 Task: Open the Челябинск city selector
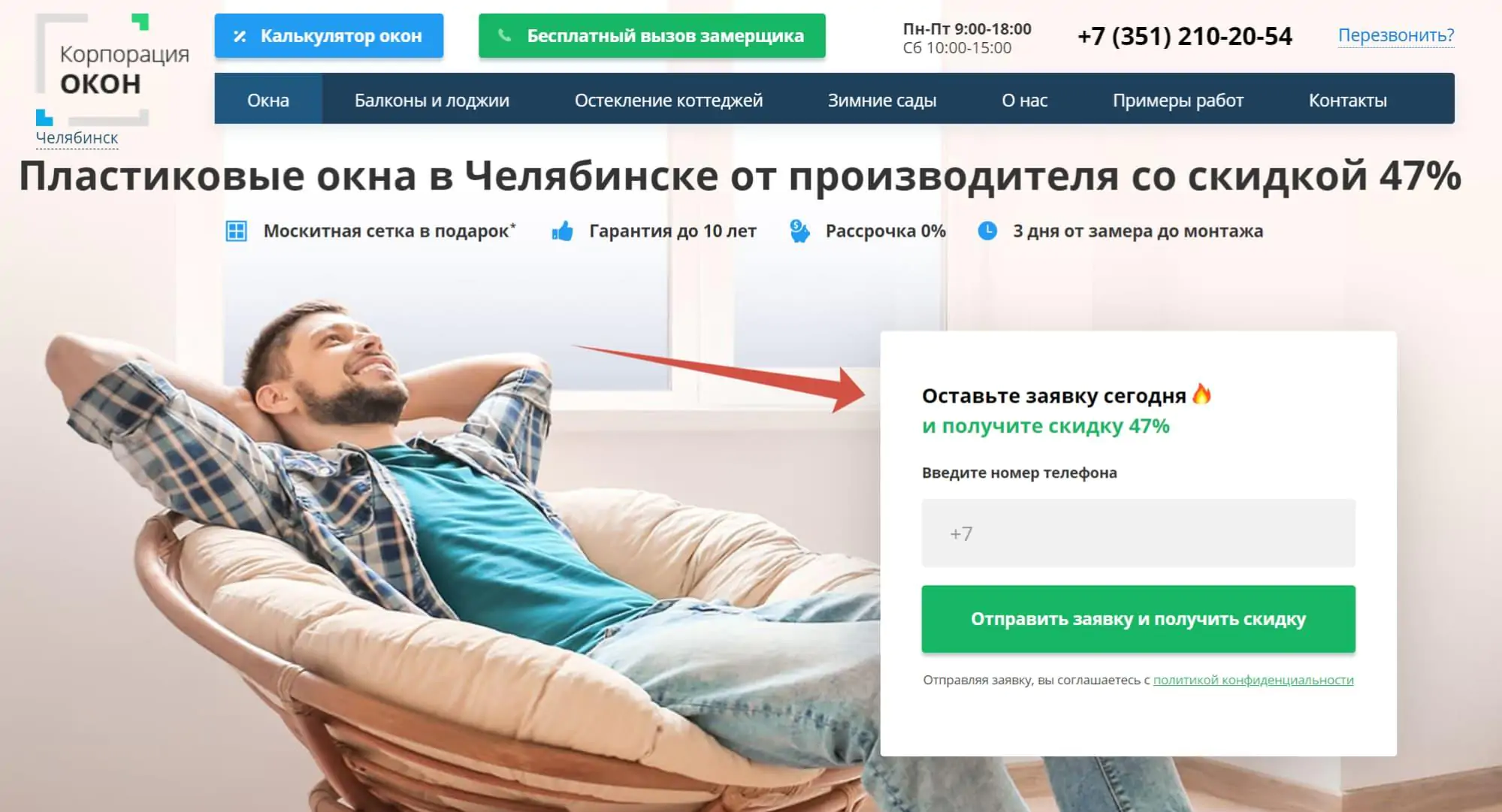point(77,138)
